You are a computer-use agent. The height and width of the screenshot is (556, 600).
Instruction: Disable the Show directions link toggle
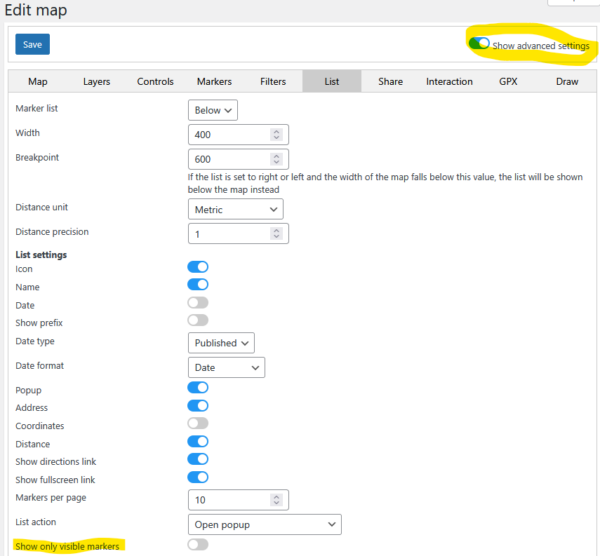point(198,459)
